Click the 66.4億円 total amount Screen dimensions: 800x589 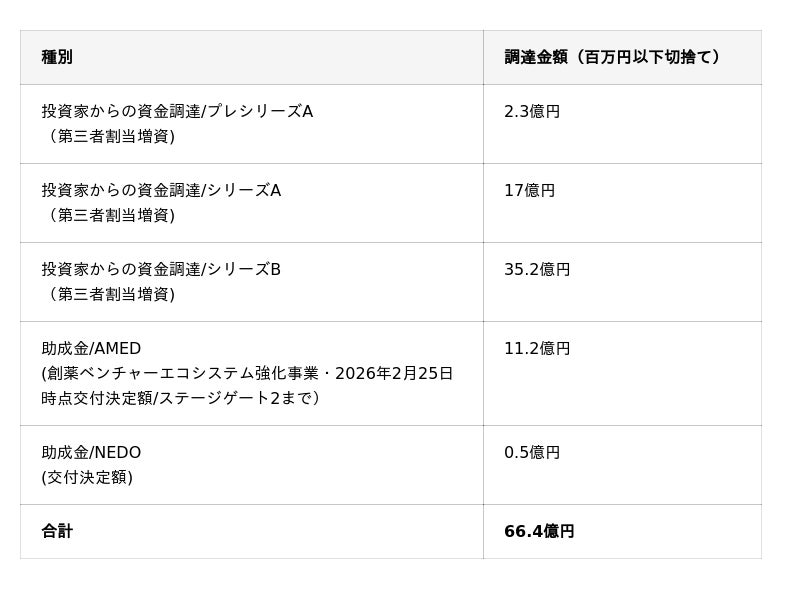coord(539,531)
